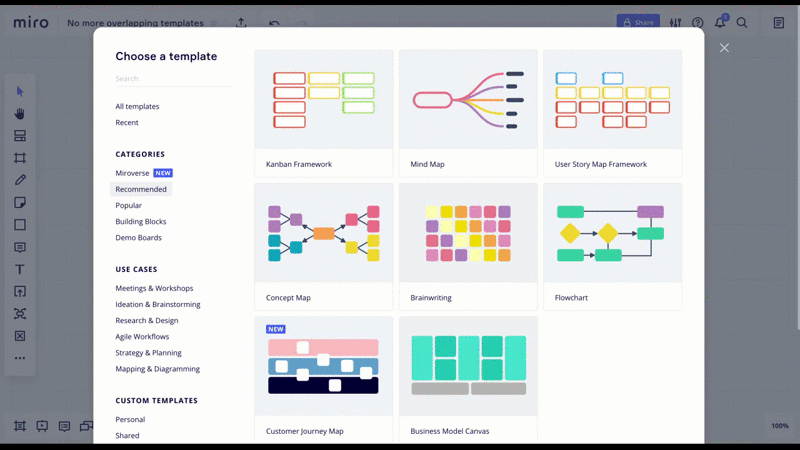Open comments list in bottom toolbar
Image resolution: width=800 pixels, height=450 pixels.
tap(64, 426)
